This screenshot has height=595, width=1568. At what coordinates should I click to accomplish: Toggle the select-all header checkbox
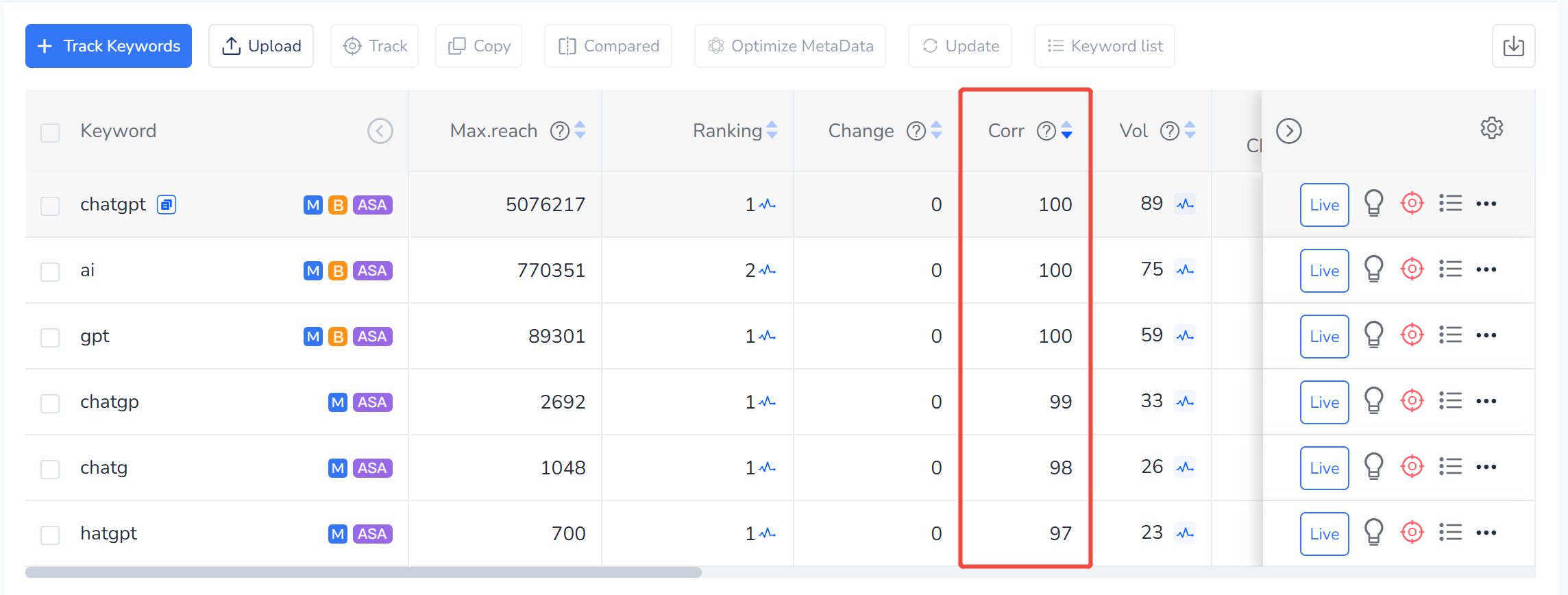[50, 132]
